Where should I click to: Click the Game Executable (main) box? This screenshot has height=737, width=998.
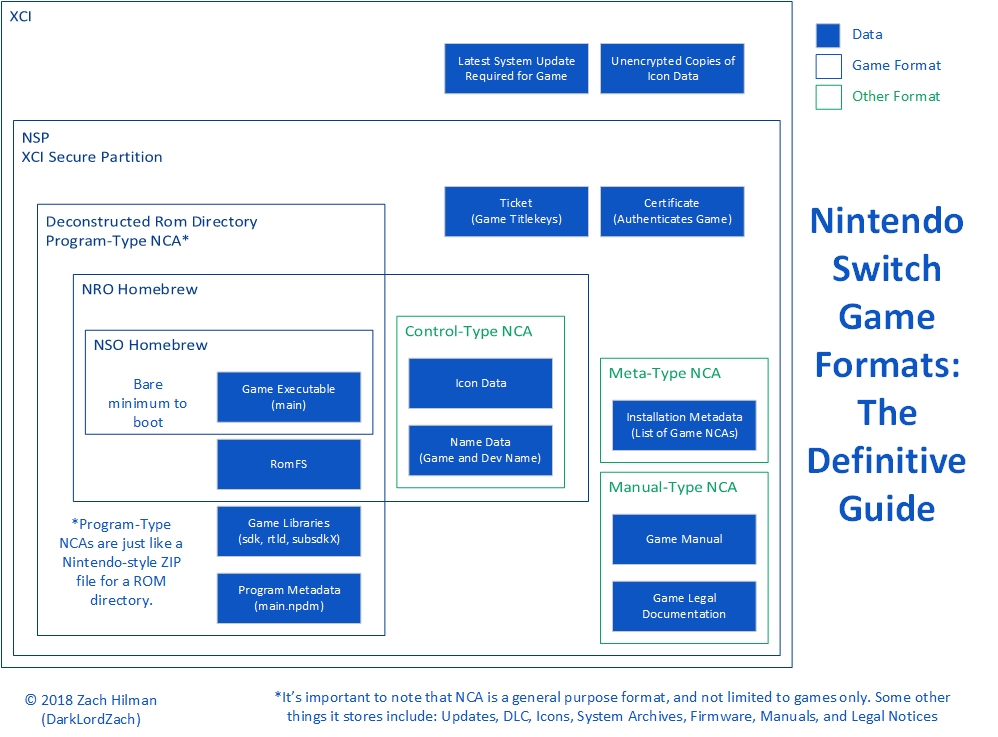[x=288, y=397]
